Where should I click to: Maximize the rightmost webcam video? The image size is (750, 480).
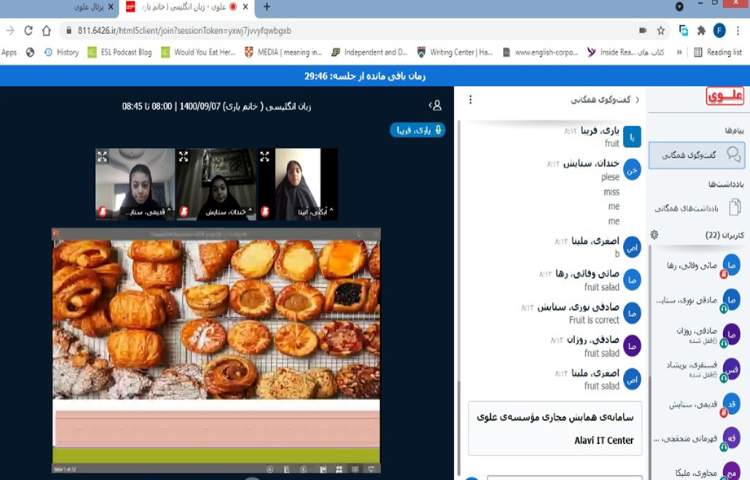[x=265, y=156]
